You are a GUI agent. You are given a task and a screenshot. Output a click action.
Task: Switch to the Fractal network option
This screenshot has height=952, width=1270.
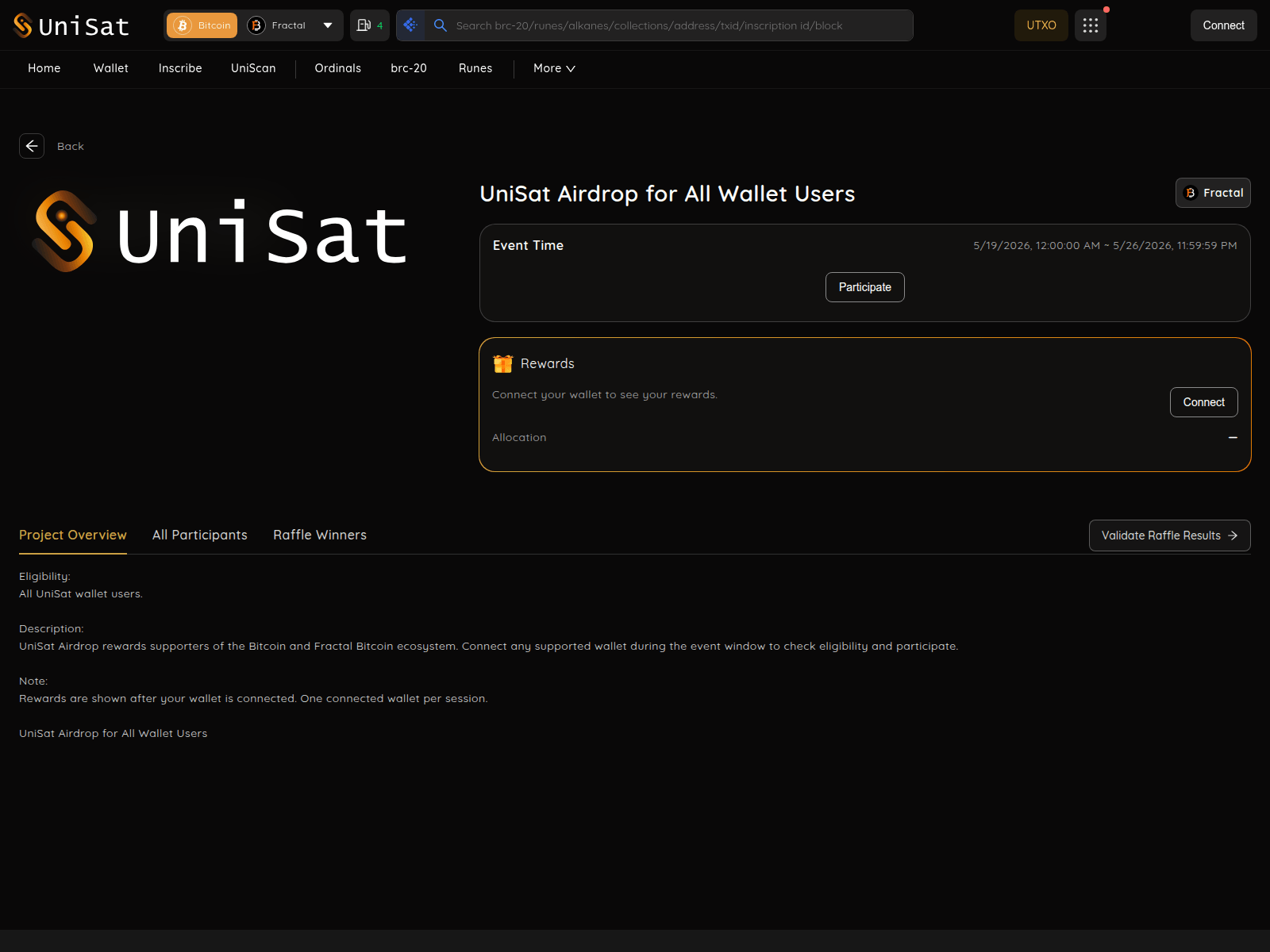[x=277, y=25]
